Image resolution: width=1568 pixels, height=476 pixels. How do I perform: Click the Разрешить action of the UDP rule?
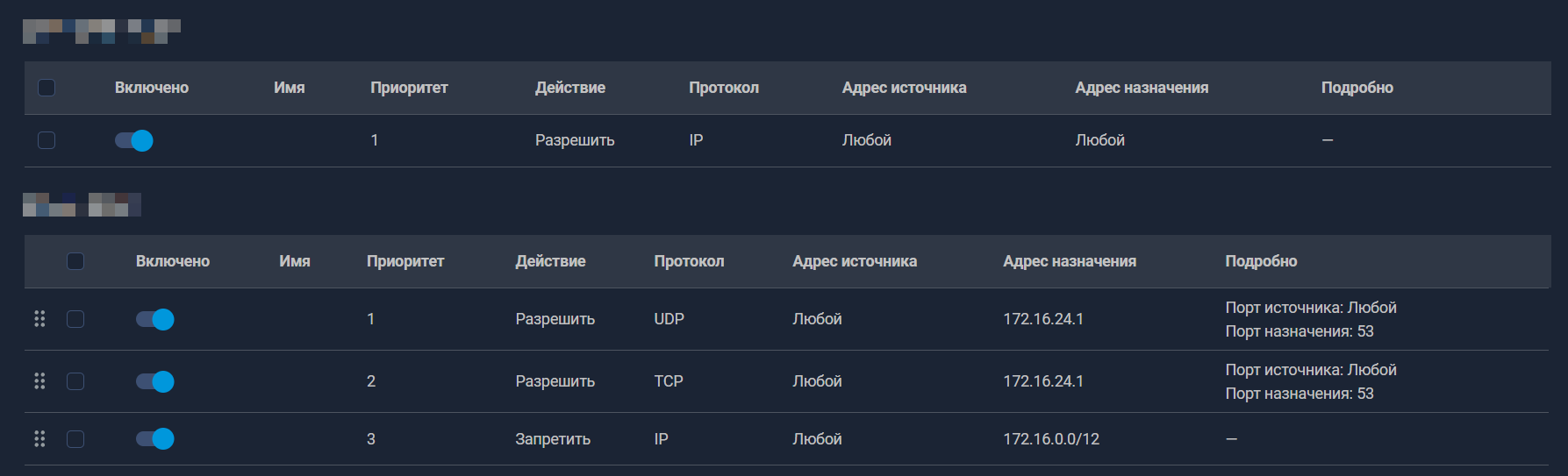555,319
